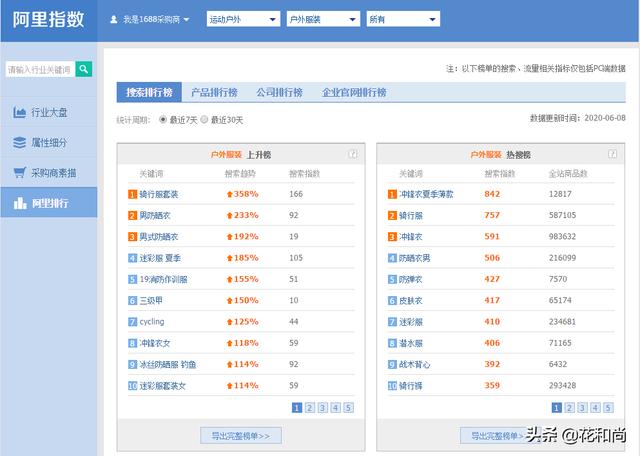Click search index value 842

click(492, 194)
